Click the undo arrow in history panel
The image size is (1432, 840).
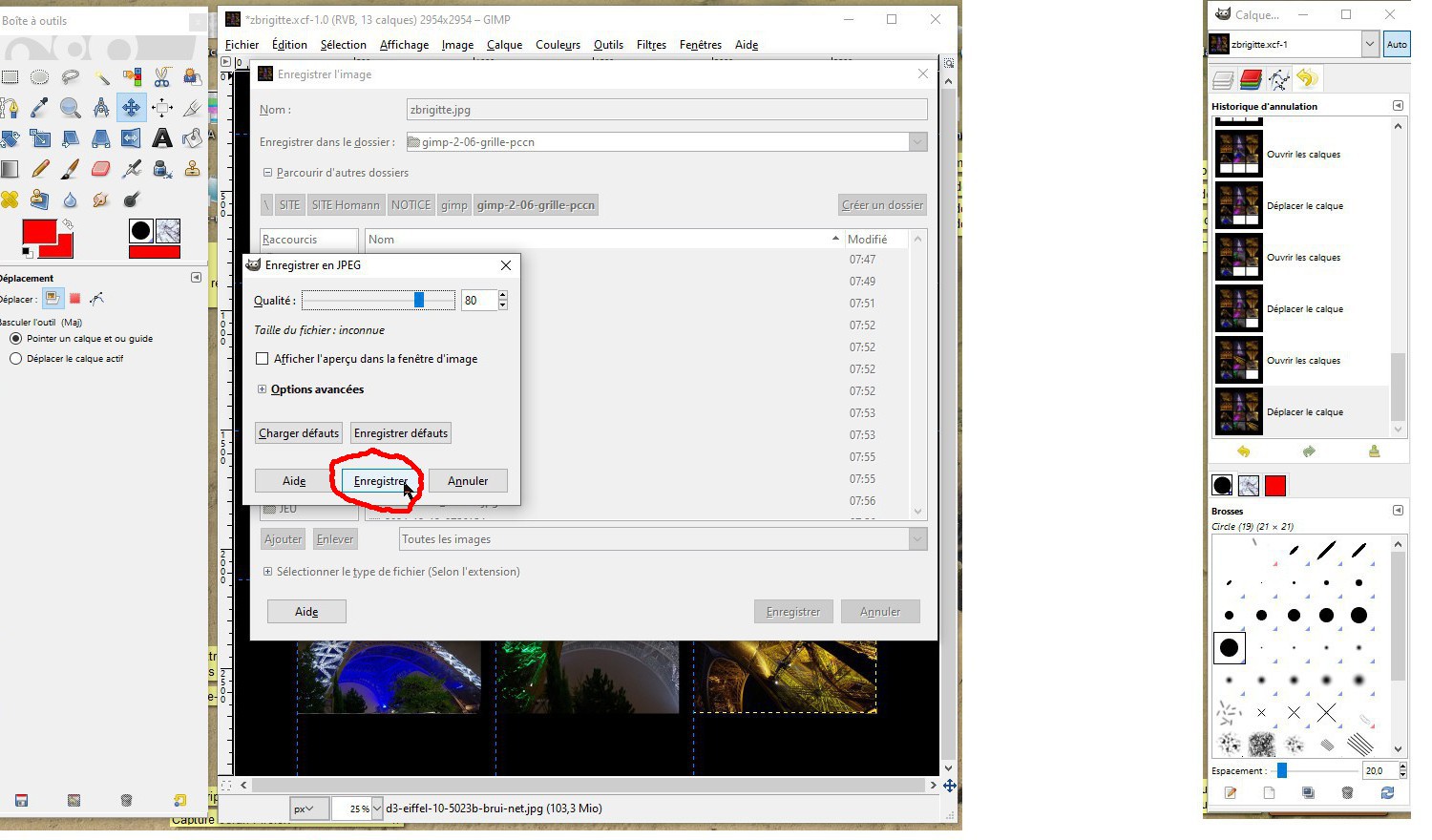click(x=1243, y=451)
